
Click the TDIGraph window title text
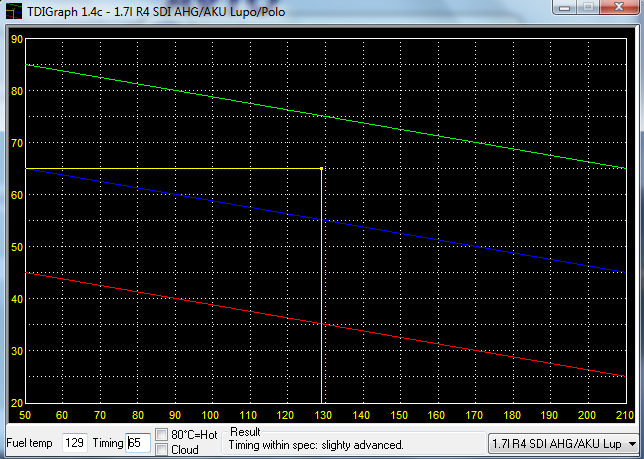pos(156,11)
